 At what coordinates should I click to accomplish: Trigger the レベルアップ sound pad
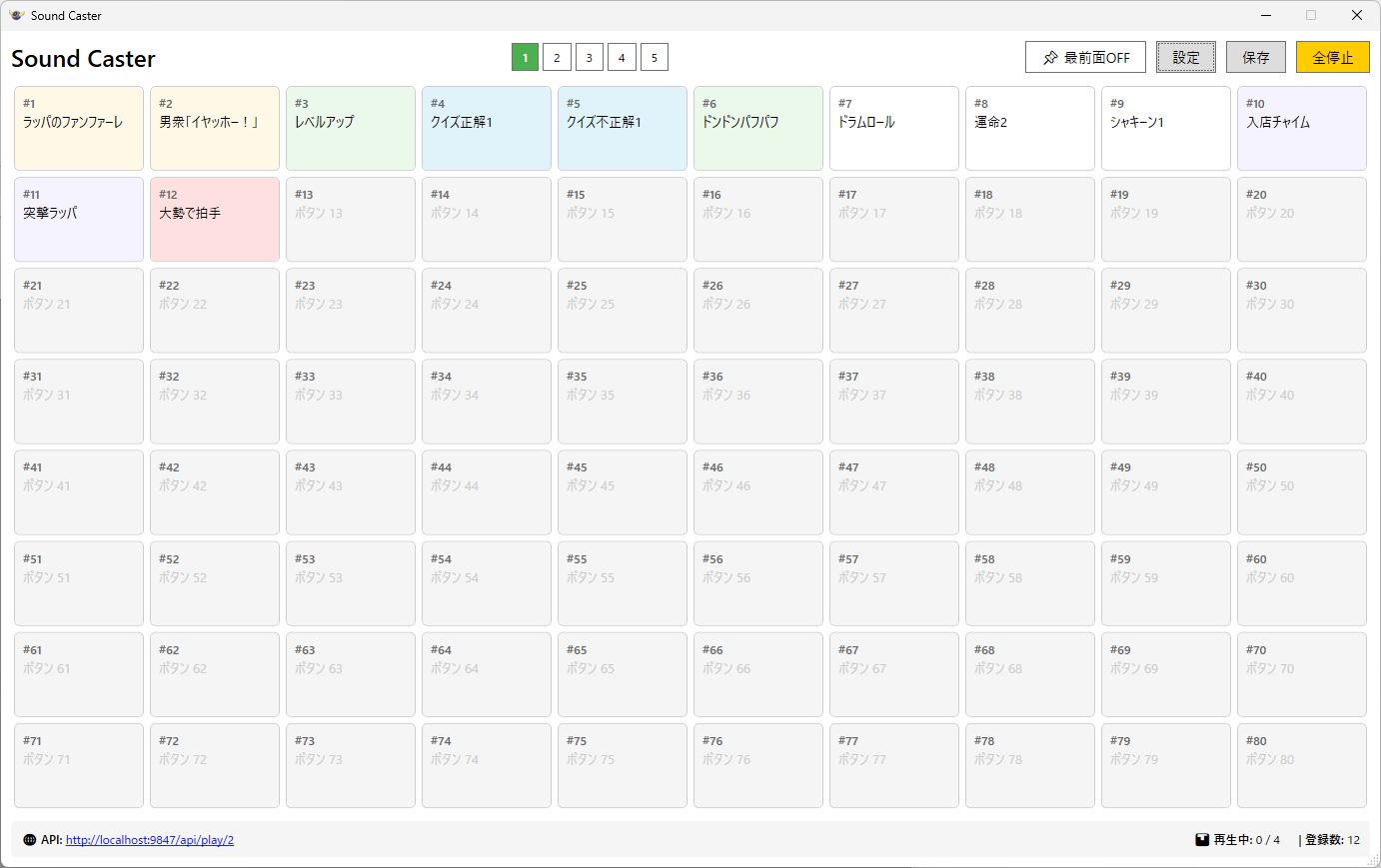click(x=350, y=128)
